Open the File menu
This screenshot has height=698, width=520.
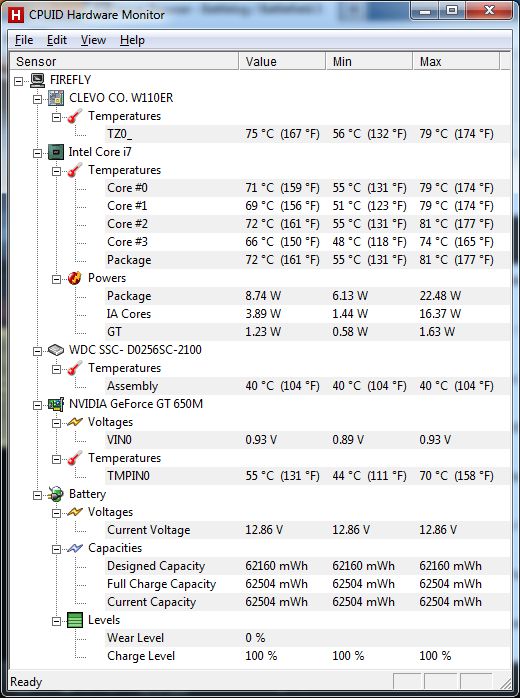point(24,40)
